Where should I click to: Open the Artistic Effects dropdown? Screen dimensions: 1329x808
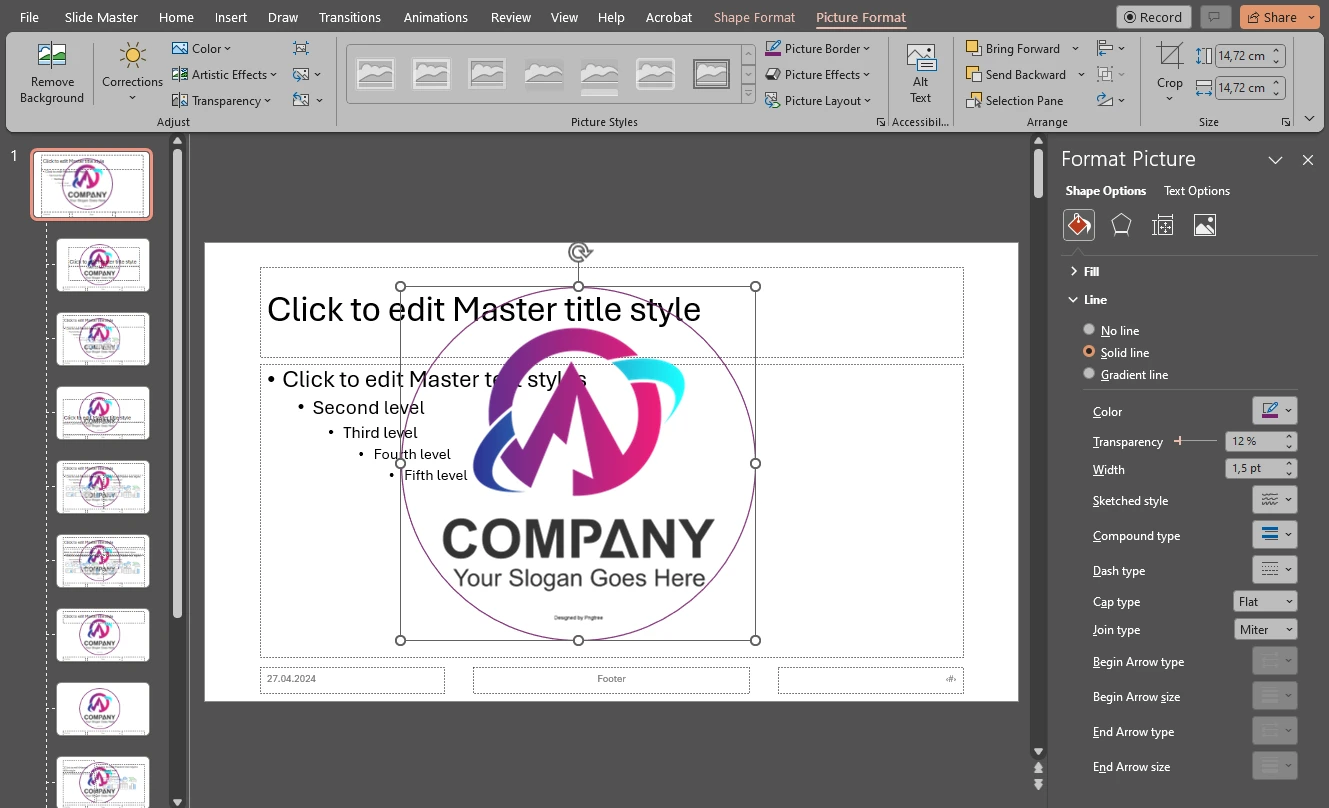tap(224, 74)
